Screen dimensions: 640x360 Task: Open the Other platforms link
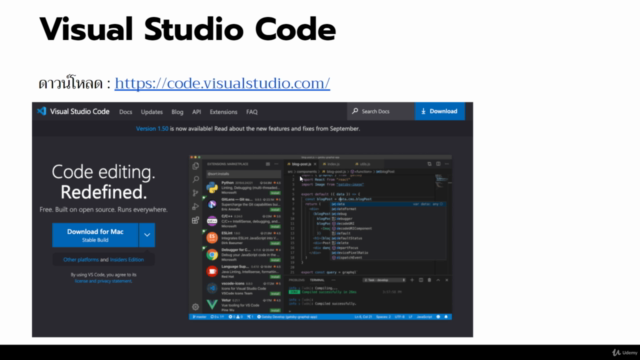point(81,260)
